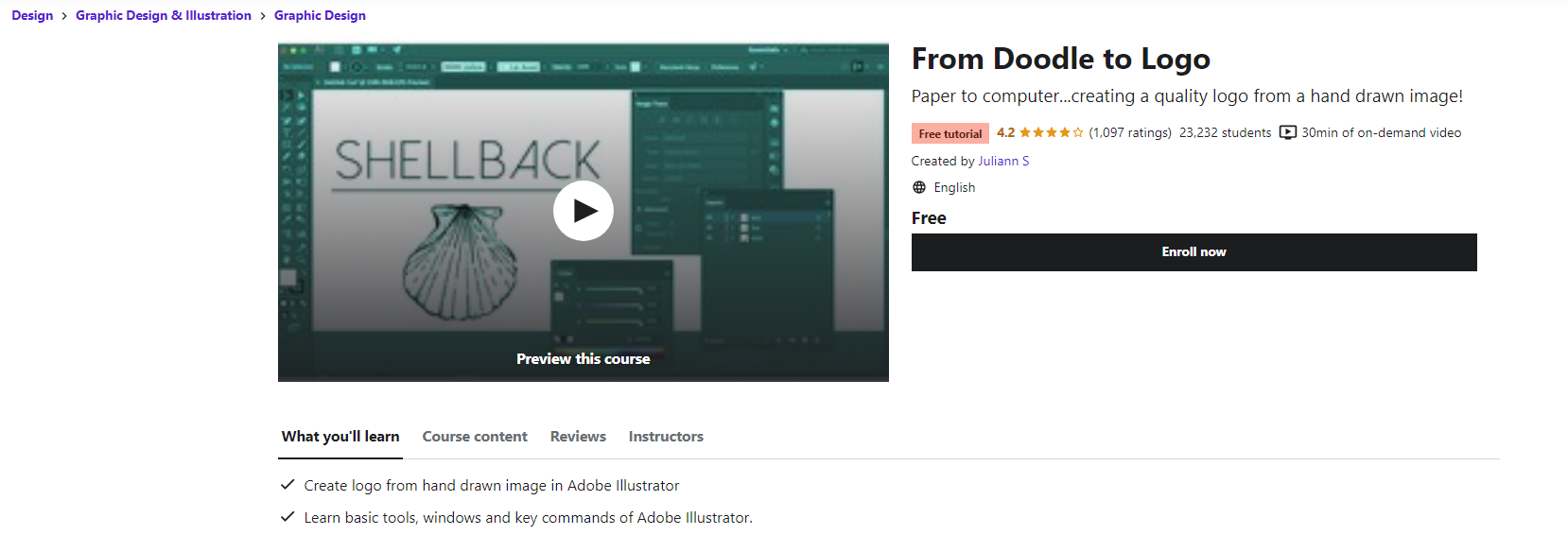
Task: Click the Design breadcrumb link
Action: pos(32,15)
